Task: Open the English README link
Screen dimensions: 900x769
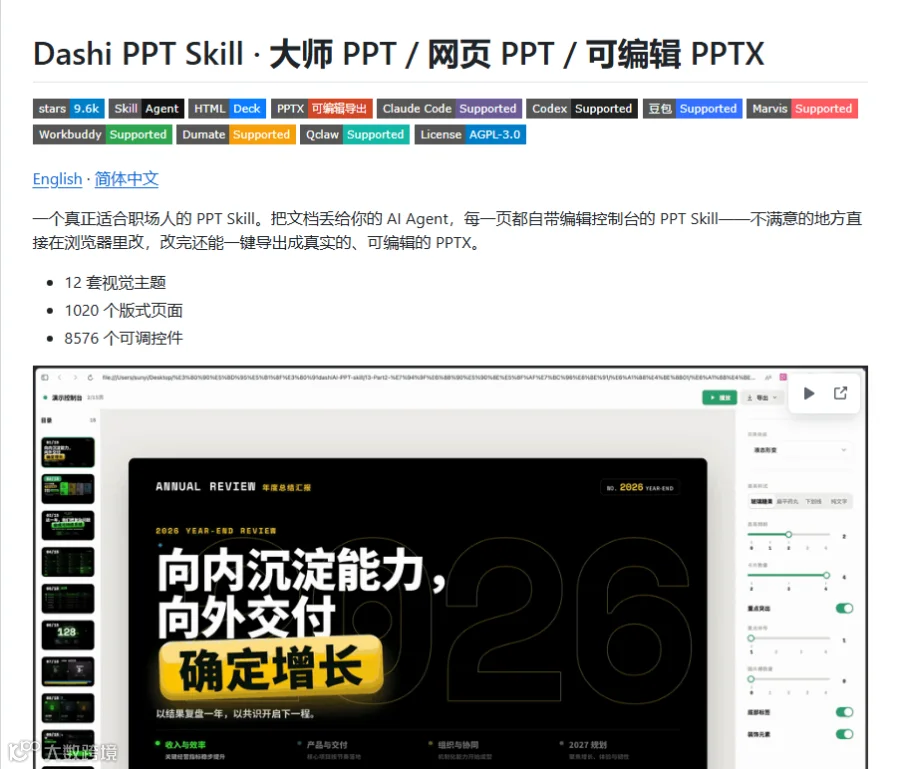Action: click(57, 179)
